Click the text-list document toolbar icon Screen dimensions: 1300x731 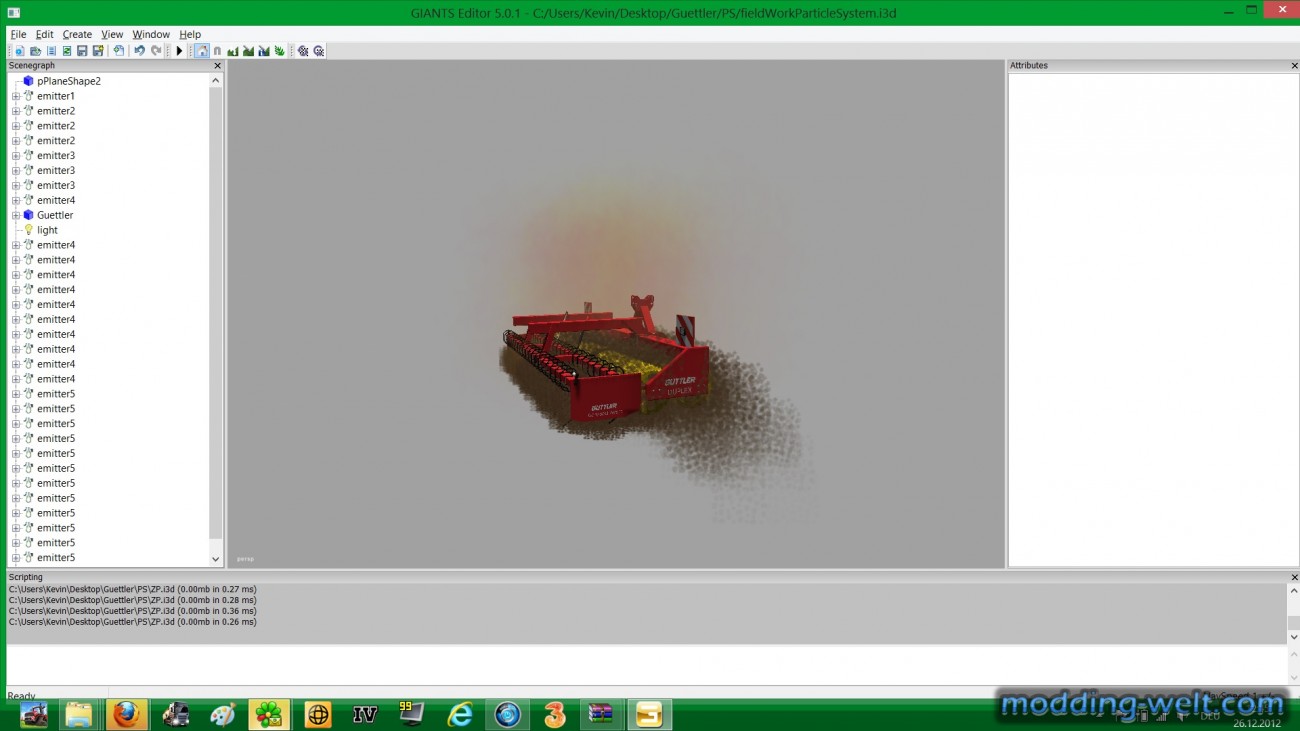click(x=51, y=51)
